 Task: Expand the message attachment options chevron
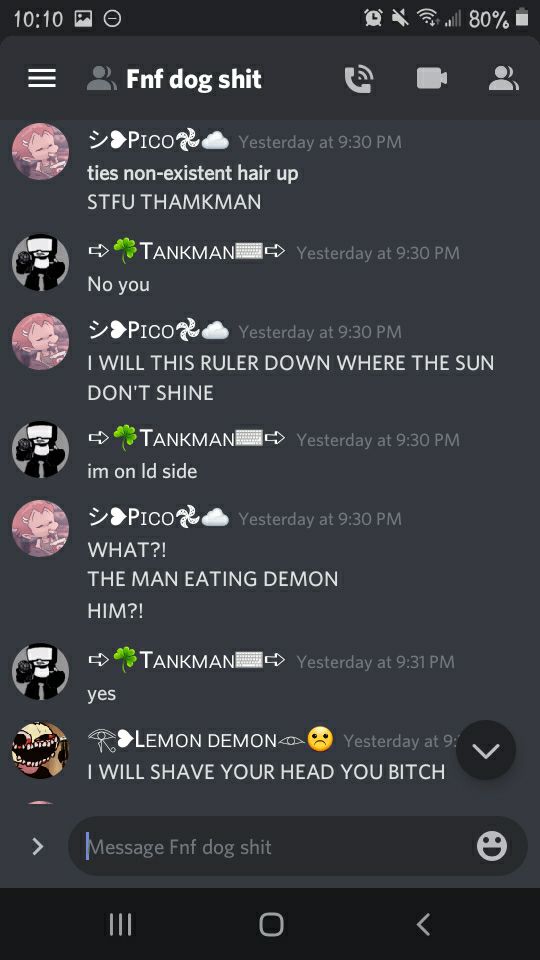point(37,846)
